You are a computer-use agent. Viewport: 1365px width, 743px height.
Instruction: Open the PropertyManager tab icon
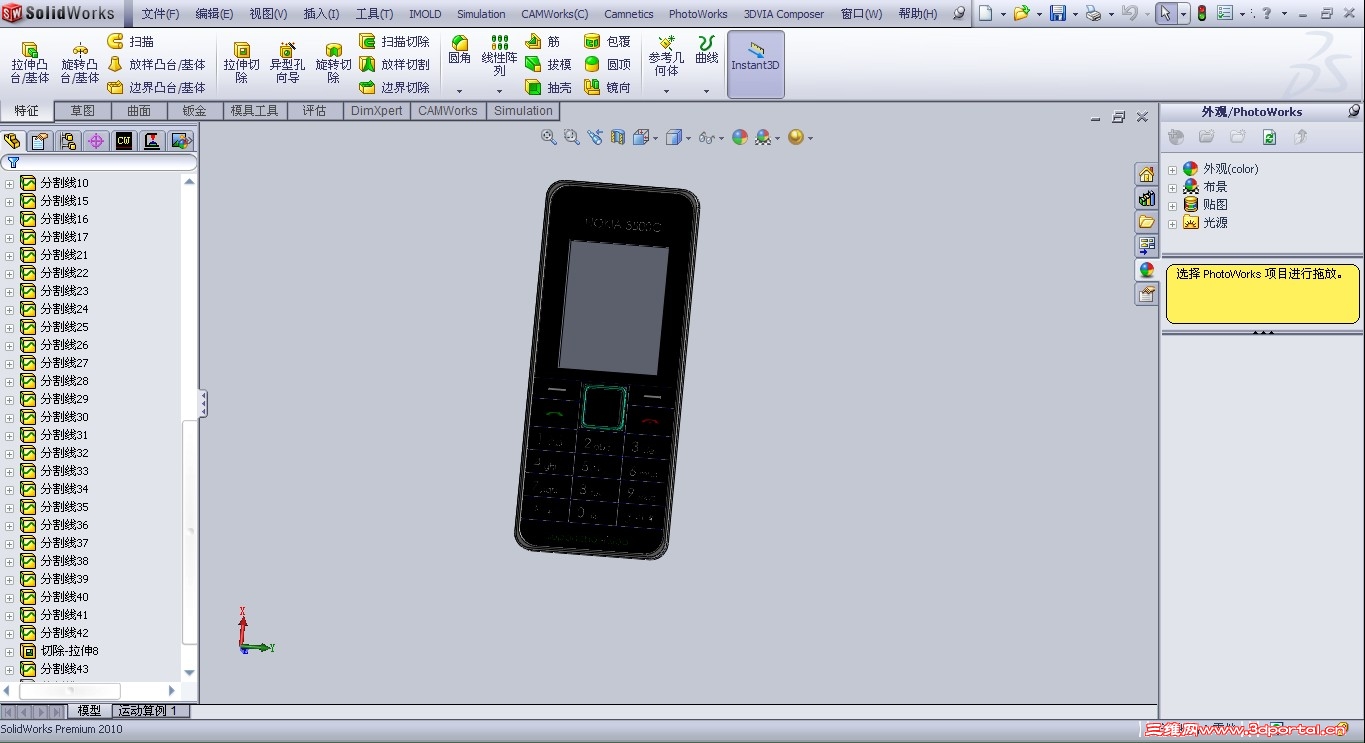coord(39,141)
